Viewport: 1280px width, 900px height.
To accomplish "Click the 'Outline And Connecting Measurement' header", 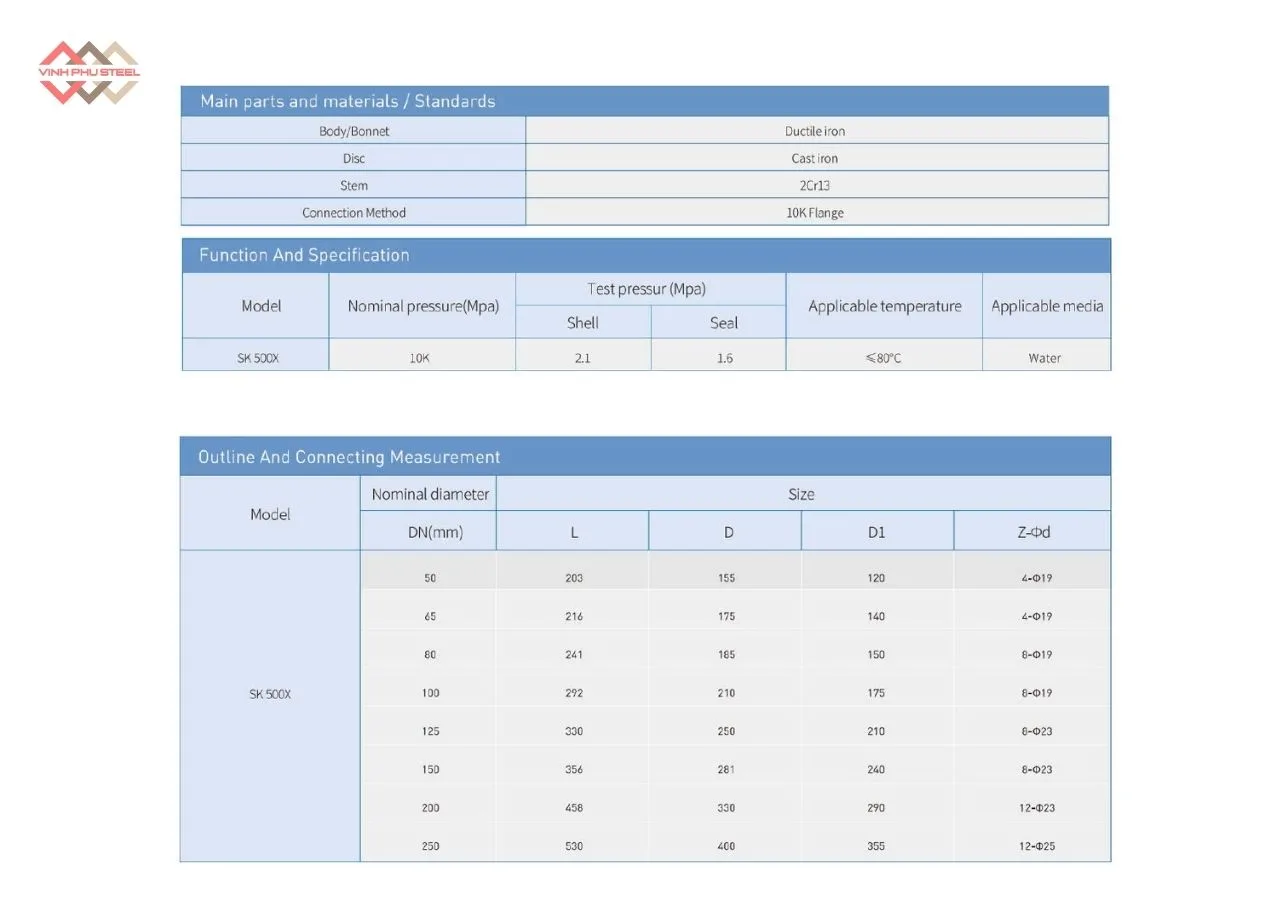I will 349,457.
